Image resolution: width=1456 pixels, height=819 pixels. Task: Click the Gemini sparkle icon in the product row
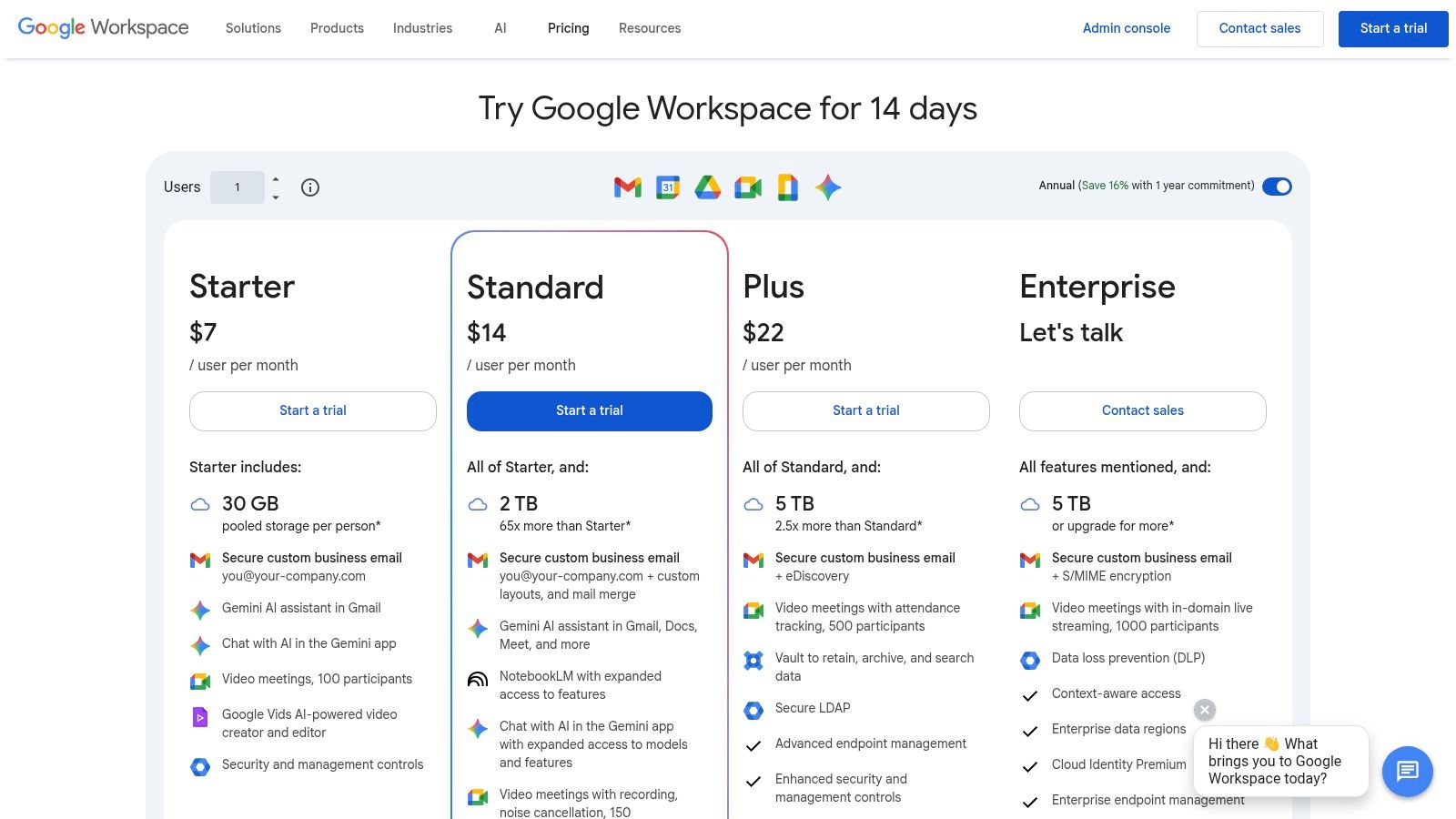tap(827, 187)
